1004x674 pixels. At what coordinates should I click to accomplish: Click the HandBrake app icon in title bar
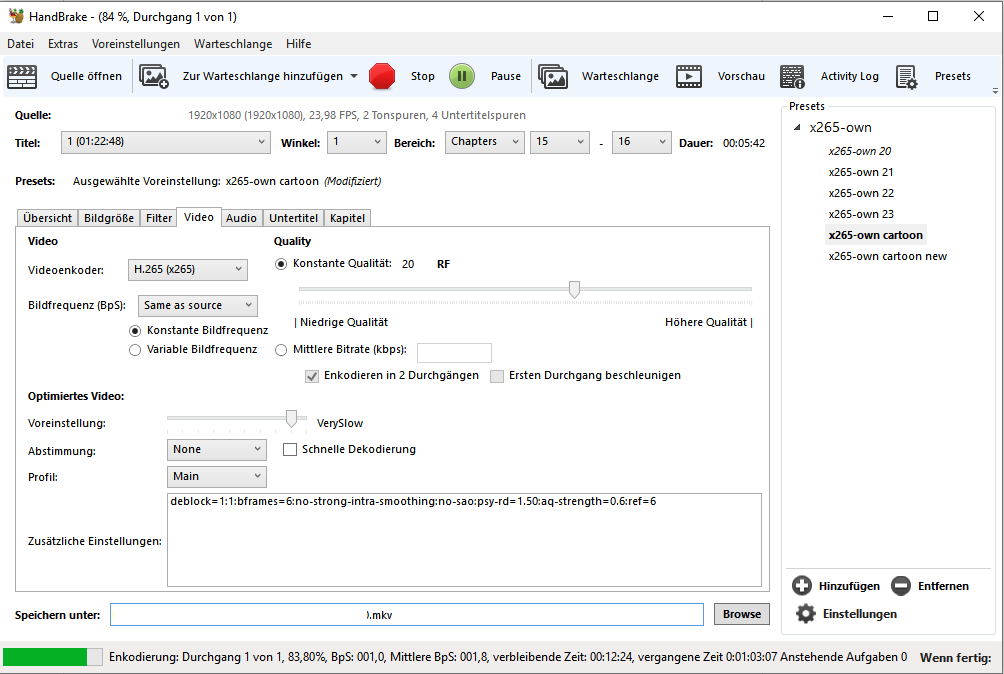(16, 16)
